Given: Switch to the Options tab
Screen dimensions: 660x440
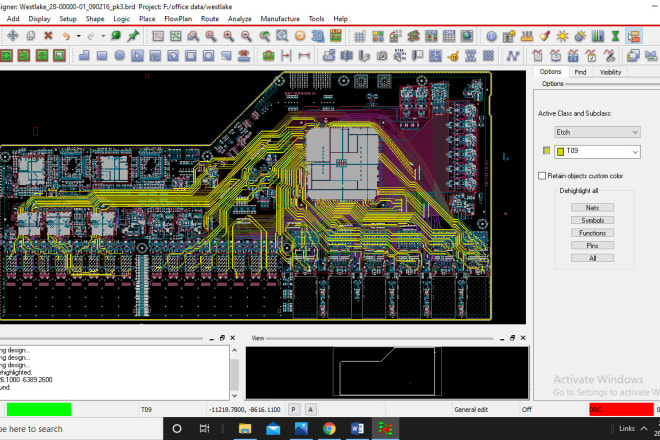Looking at the screenshot, I should point(550,72).
